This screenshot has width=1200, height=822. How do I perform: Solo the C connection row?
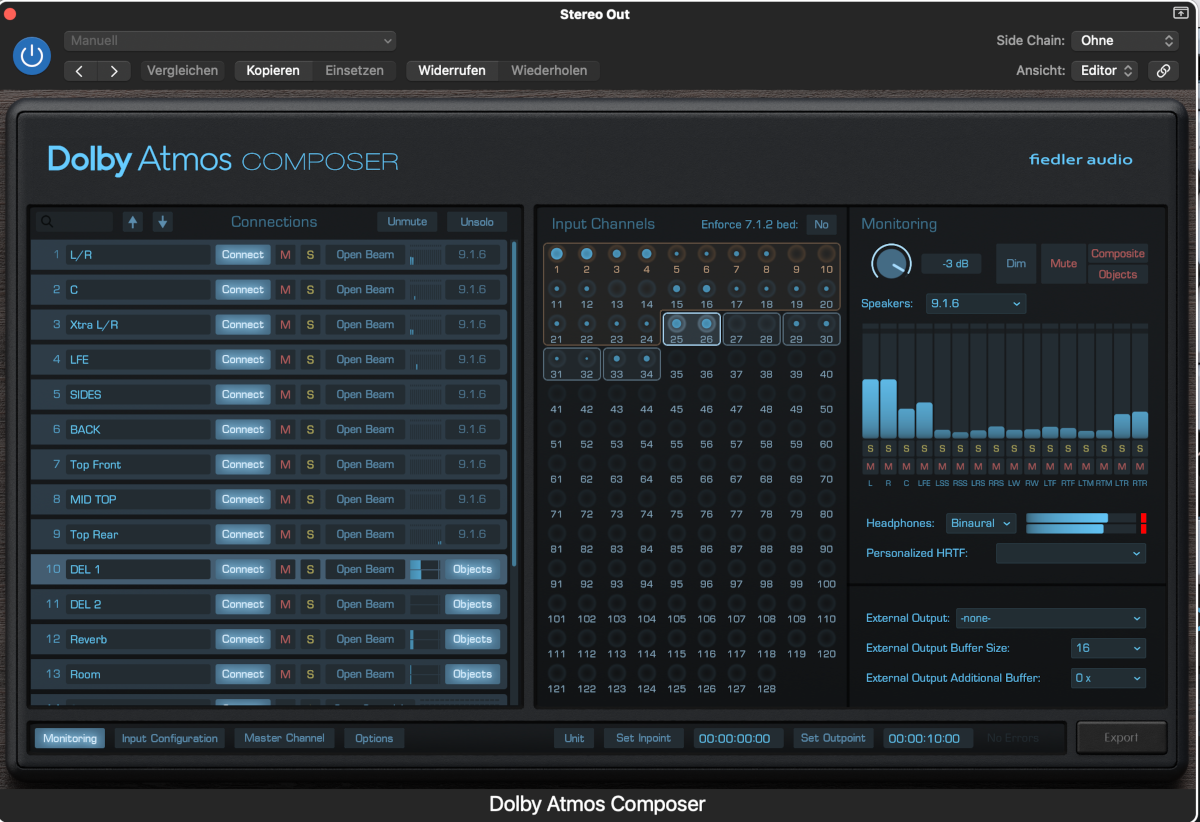tap(310, 290)
